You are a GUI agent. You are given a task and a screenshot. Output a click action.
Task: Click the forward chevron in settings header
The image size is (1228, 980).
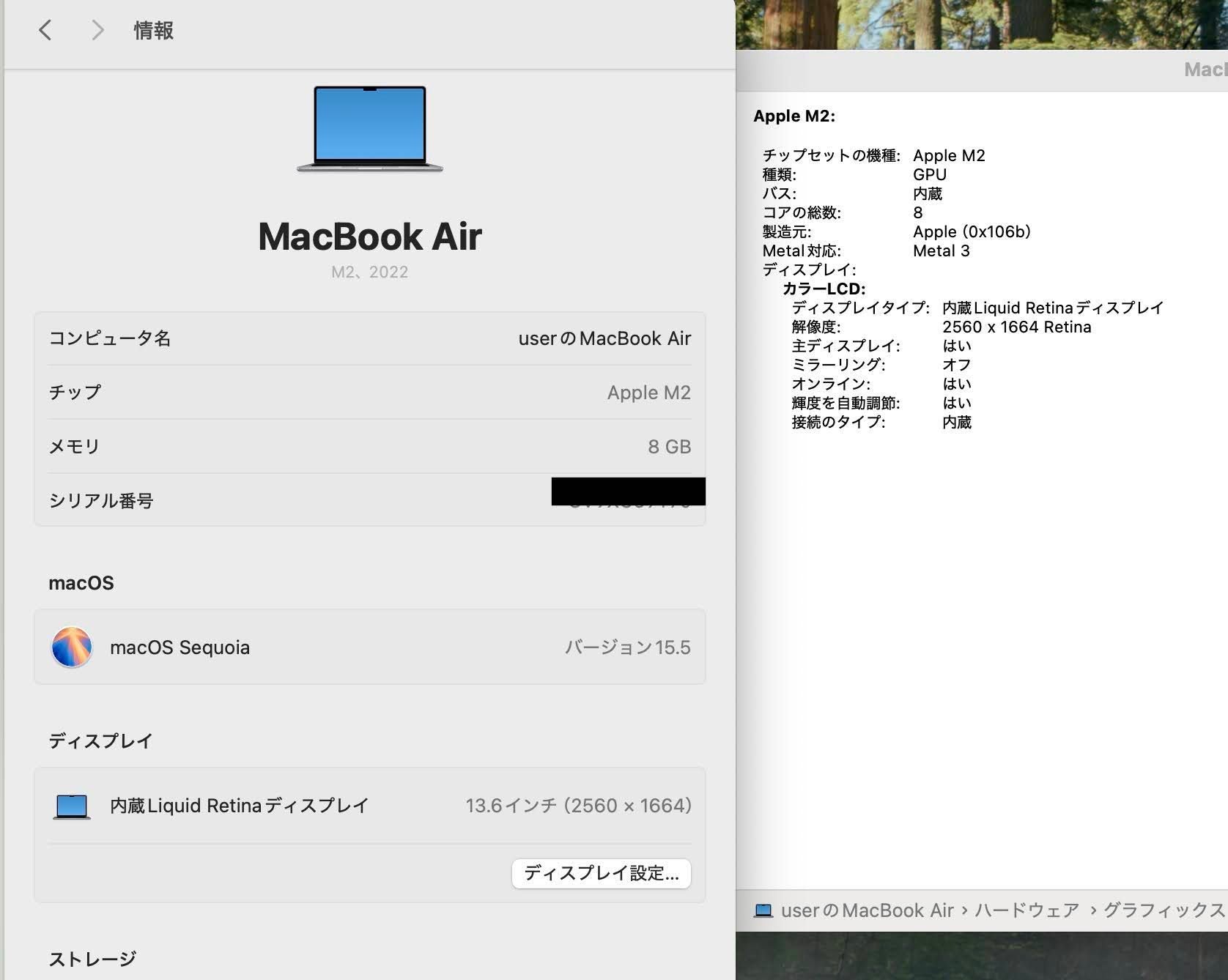(x=97, y=30)
